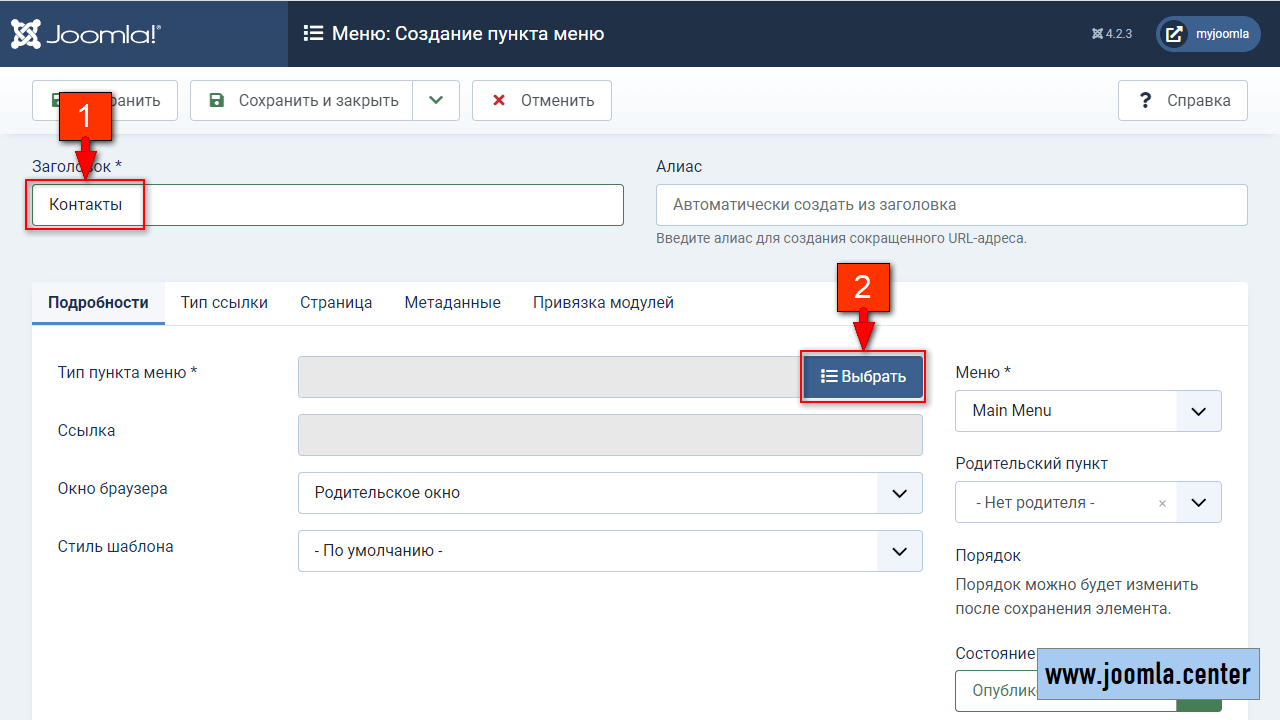Click the question mark Справка icon

coord(1146,101)
